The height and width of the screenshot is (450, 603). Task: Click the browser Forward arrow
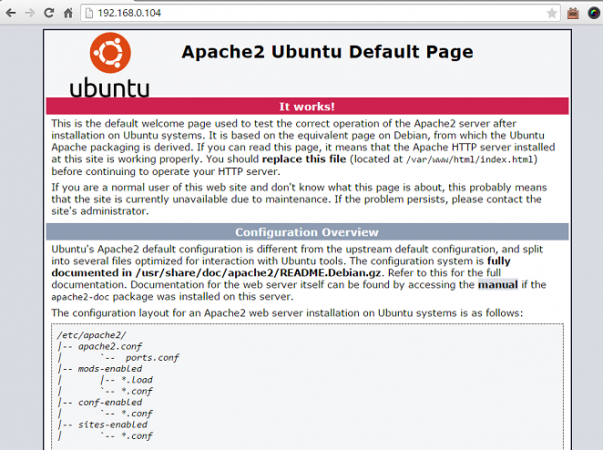point(30,13)
